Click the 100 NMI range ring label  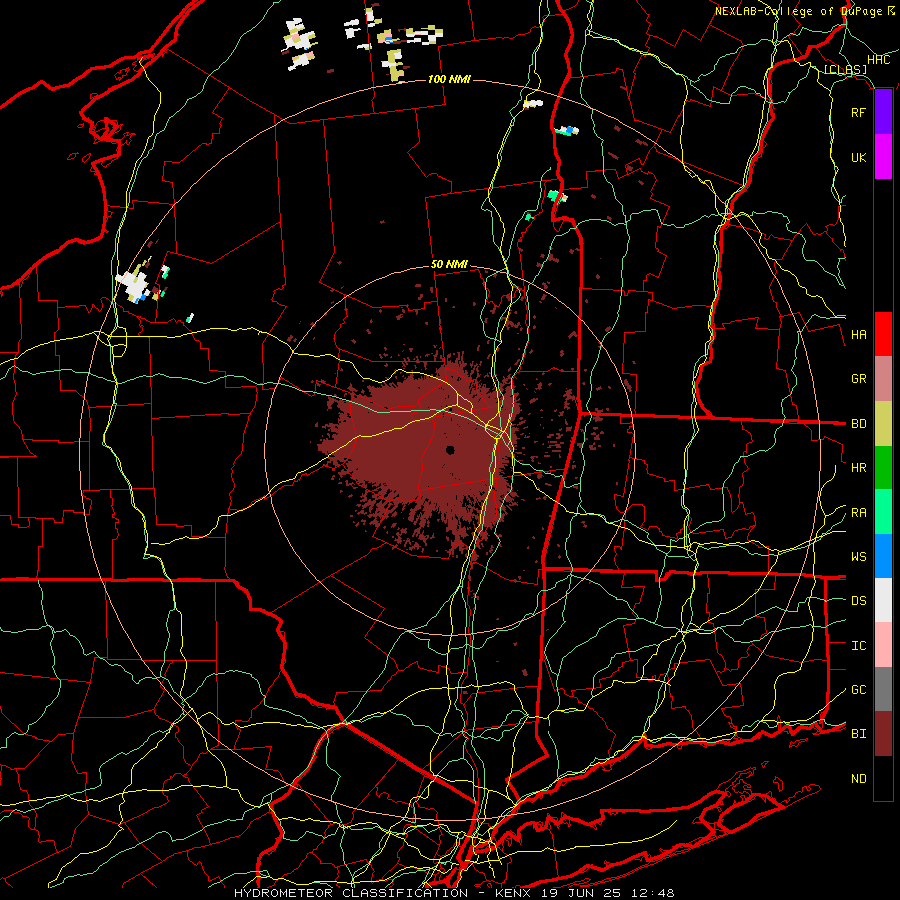click(449, 79)
